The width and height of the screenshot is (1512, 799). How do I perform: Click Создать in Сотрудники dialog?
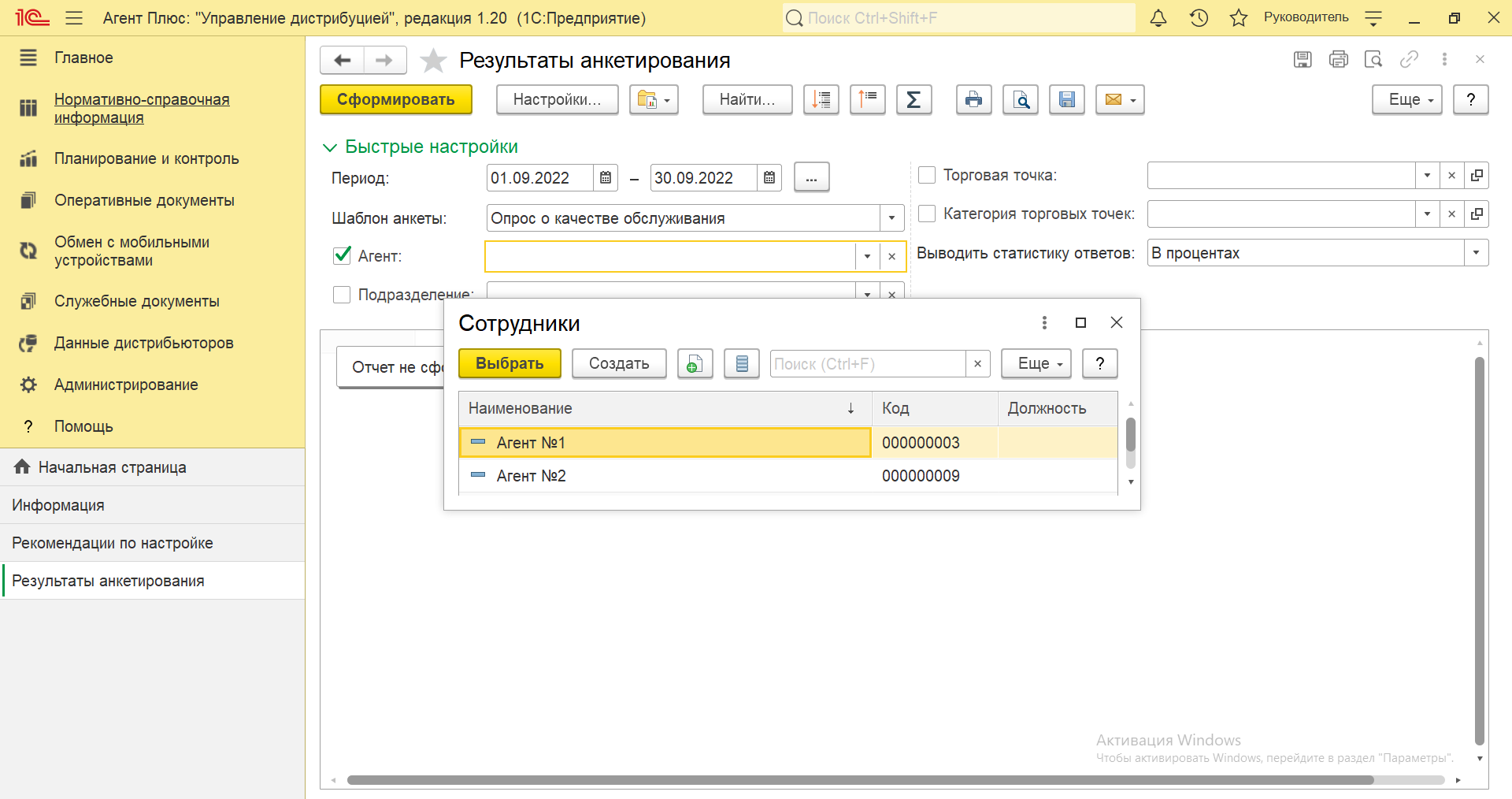pyautogui.click(x=619, y=364)
